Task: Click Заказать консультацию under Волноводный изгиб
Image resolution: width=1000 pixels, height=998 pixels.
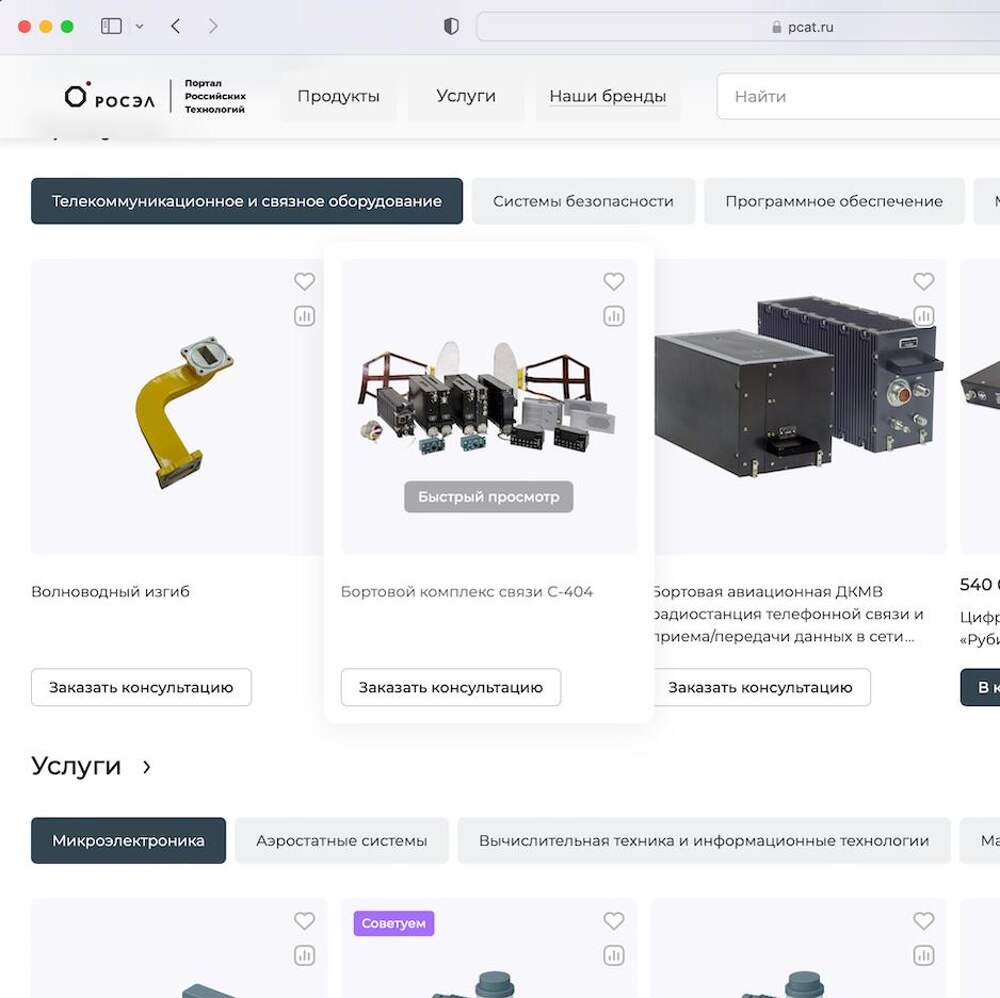Action: [141, 687]
